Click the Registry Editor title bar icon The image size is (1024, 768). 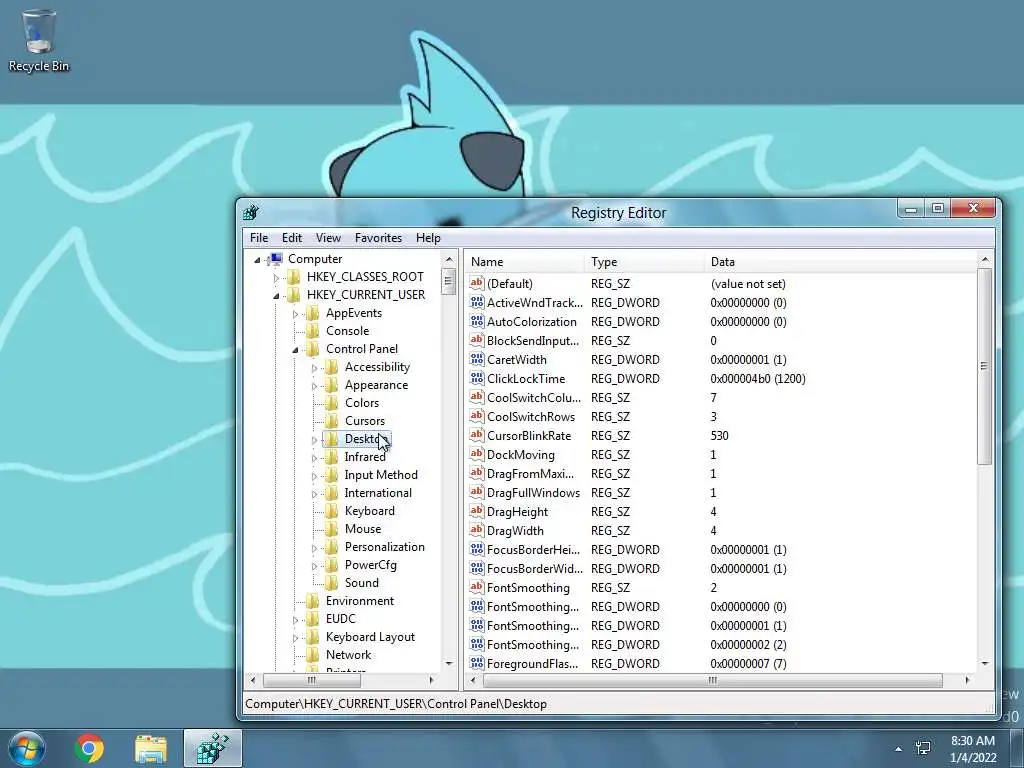[251, 212]
